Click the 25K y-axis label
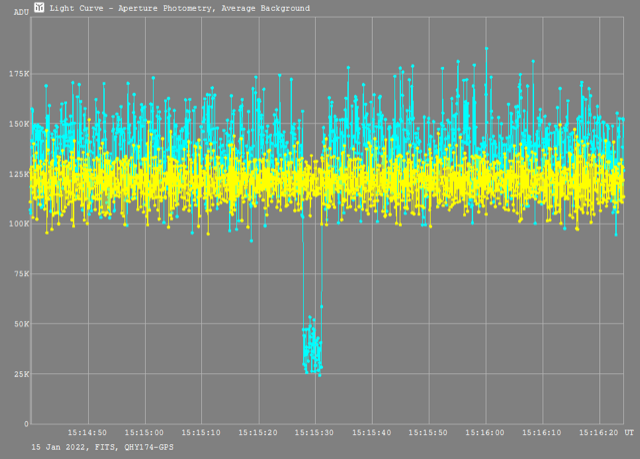 (x=22, y=374)
